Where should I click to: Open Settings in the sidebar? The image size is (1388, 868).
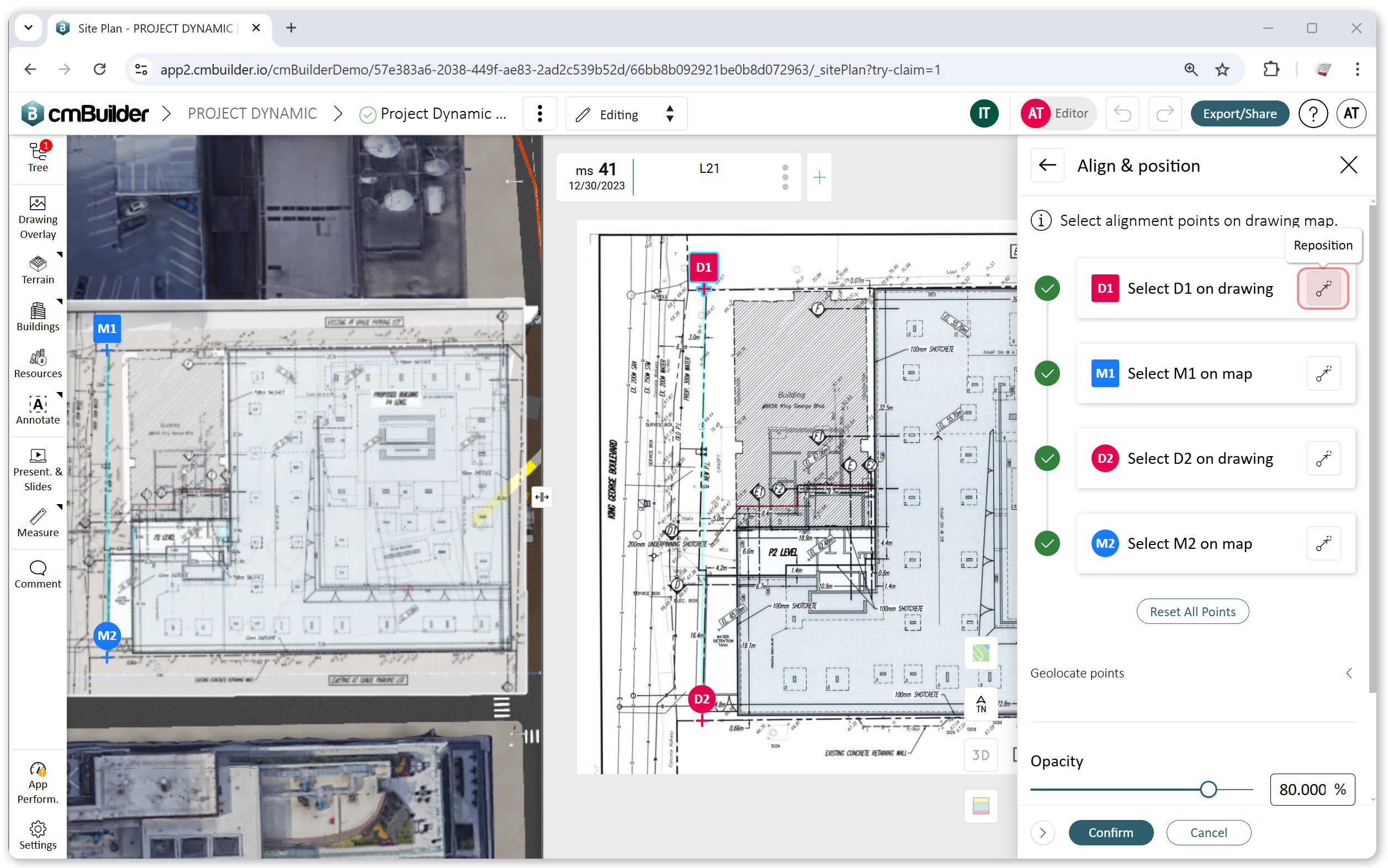(38, 835)
